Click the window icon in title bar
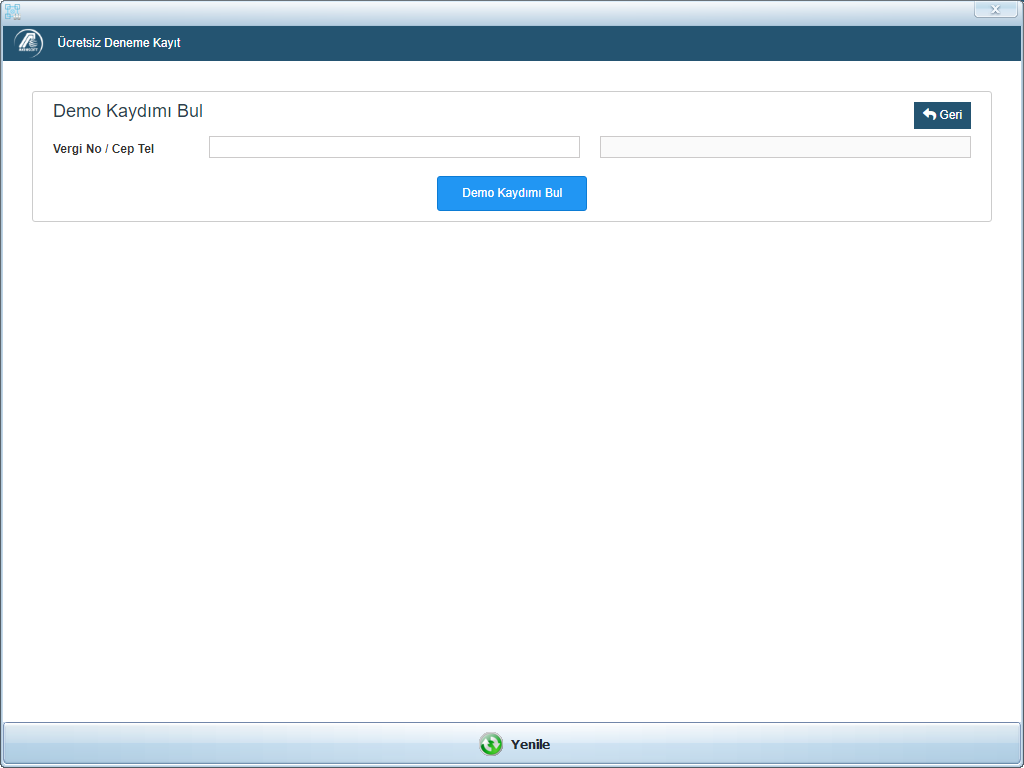Image resolution: width=1024 pixels, height=768 pixels. coord(12,11)
